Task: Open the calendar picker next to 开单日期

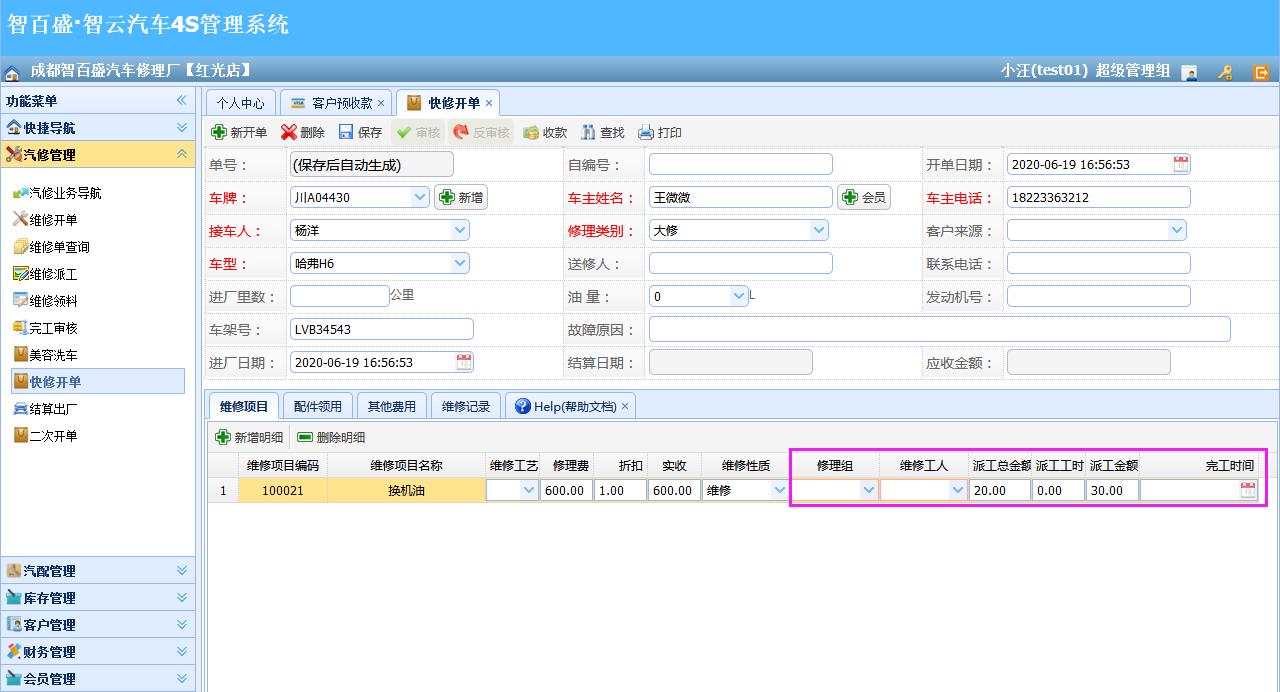Action: [x=1180, y=163]
